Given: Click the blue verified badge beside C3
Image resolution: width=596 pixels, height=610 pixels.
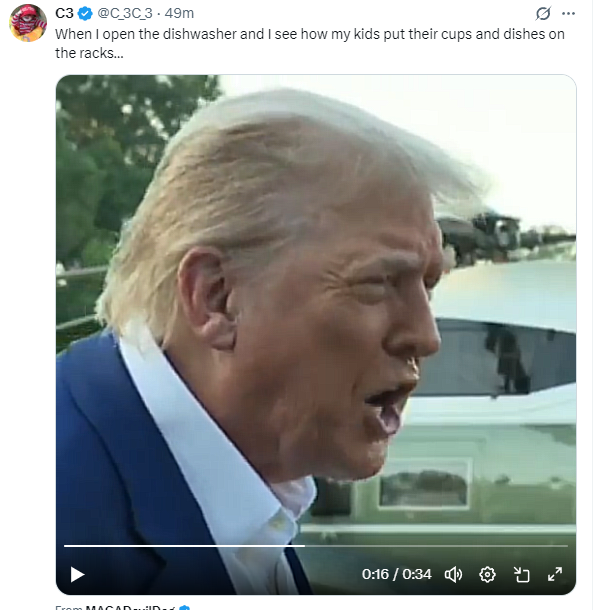Looking at the screenshot, I should [85, 14].
